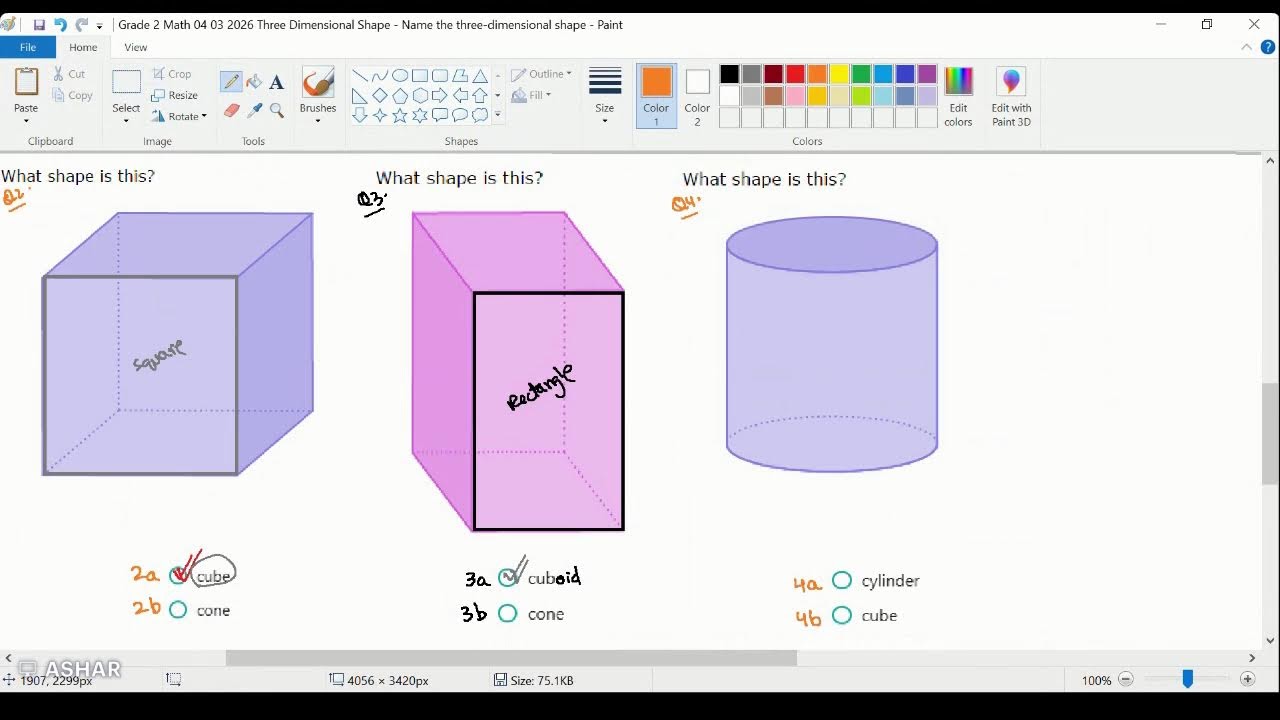Click the Paste clipboard icon
This screenshot has width=1280, height=720.
pyautogui.click(x=26, y=83)
